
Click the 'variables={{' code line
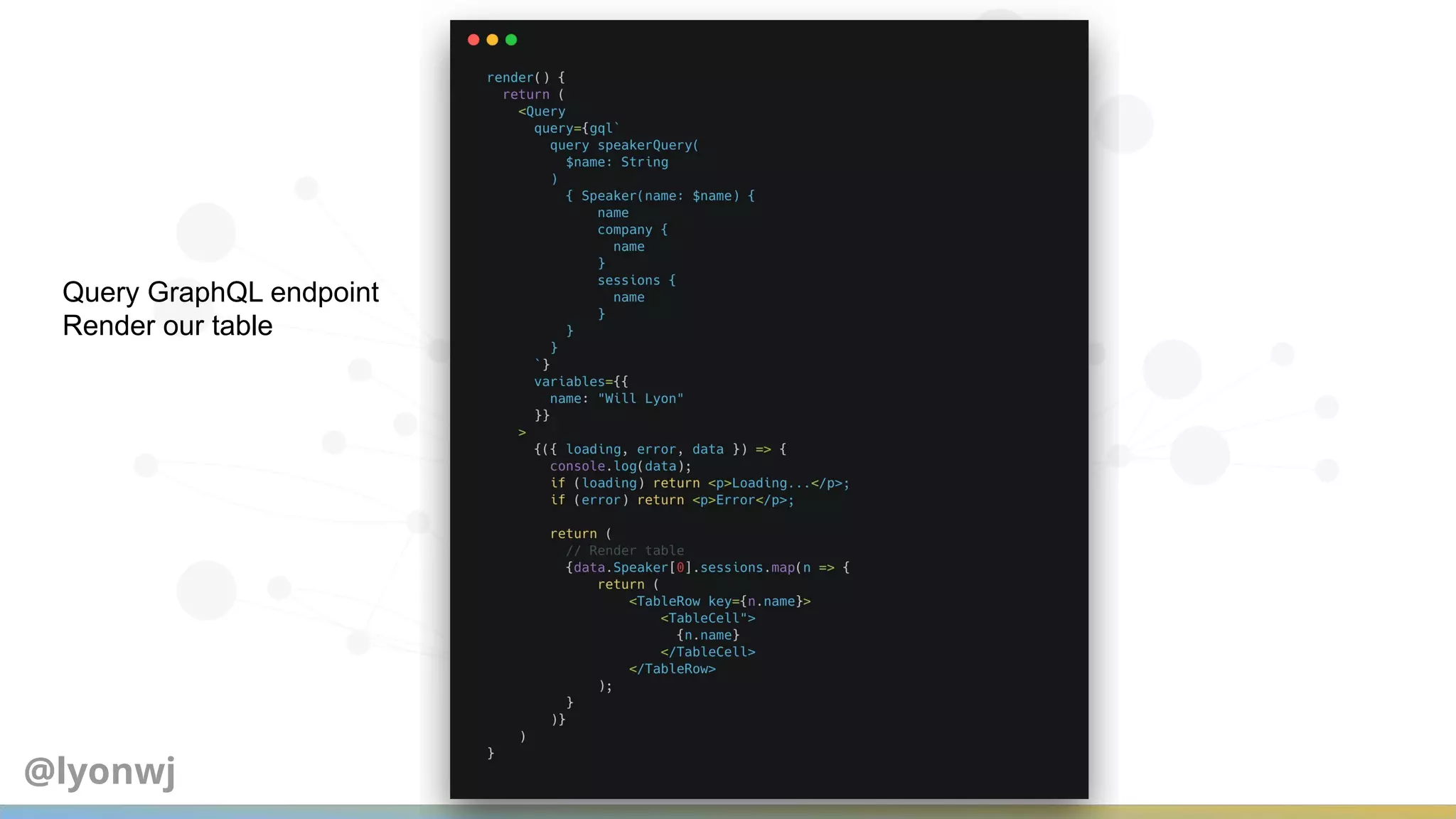[581, 382]
